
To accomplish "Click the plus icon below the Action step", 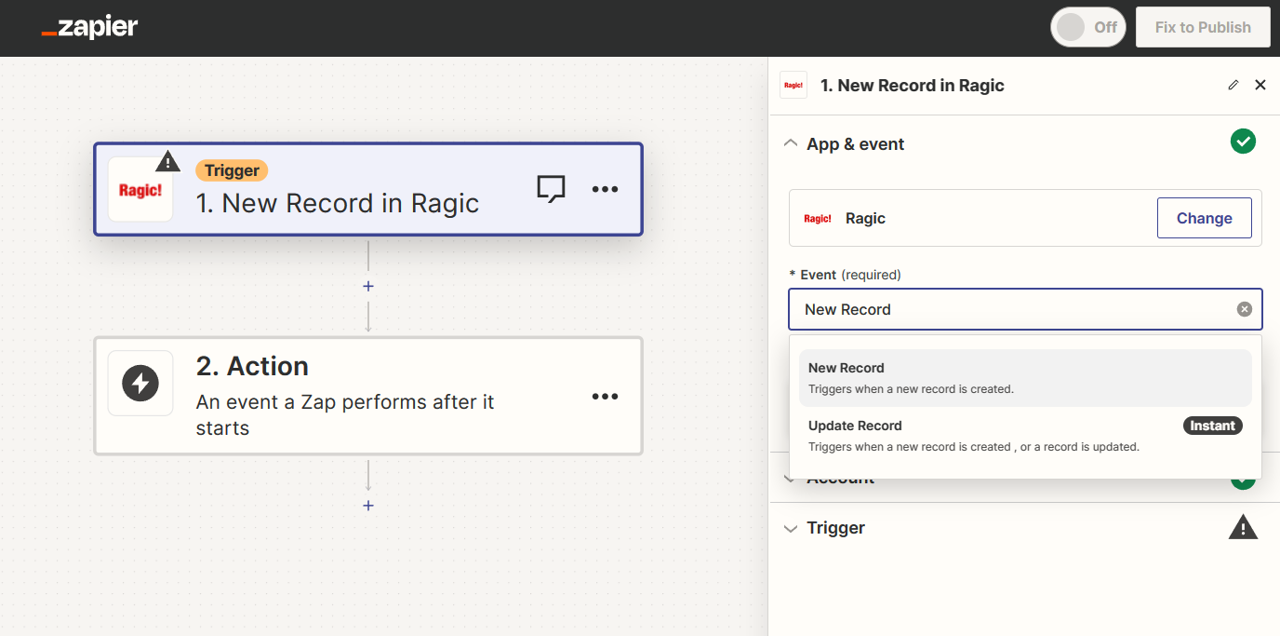I will [368, 506].
